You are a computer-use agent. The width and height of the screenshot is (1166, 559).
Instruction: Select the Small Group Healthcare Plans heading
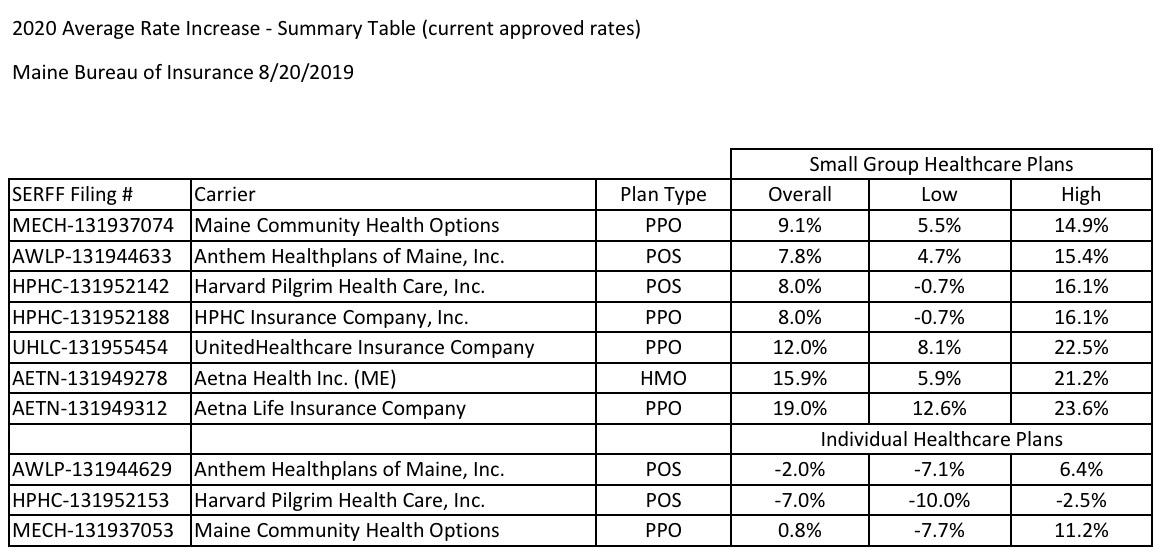pos(941,164)
